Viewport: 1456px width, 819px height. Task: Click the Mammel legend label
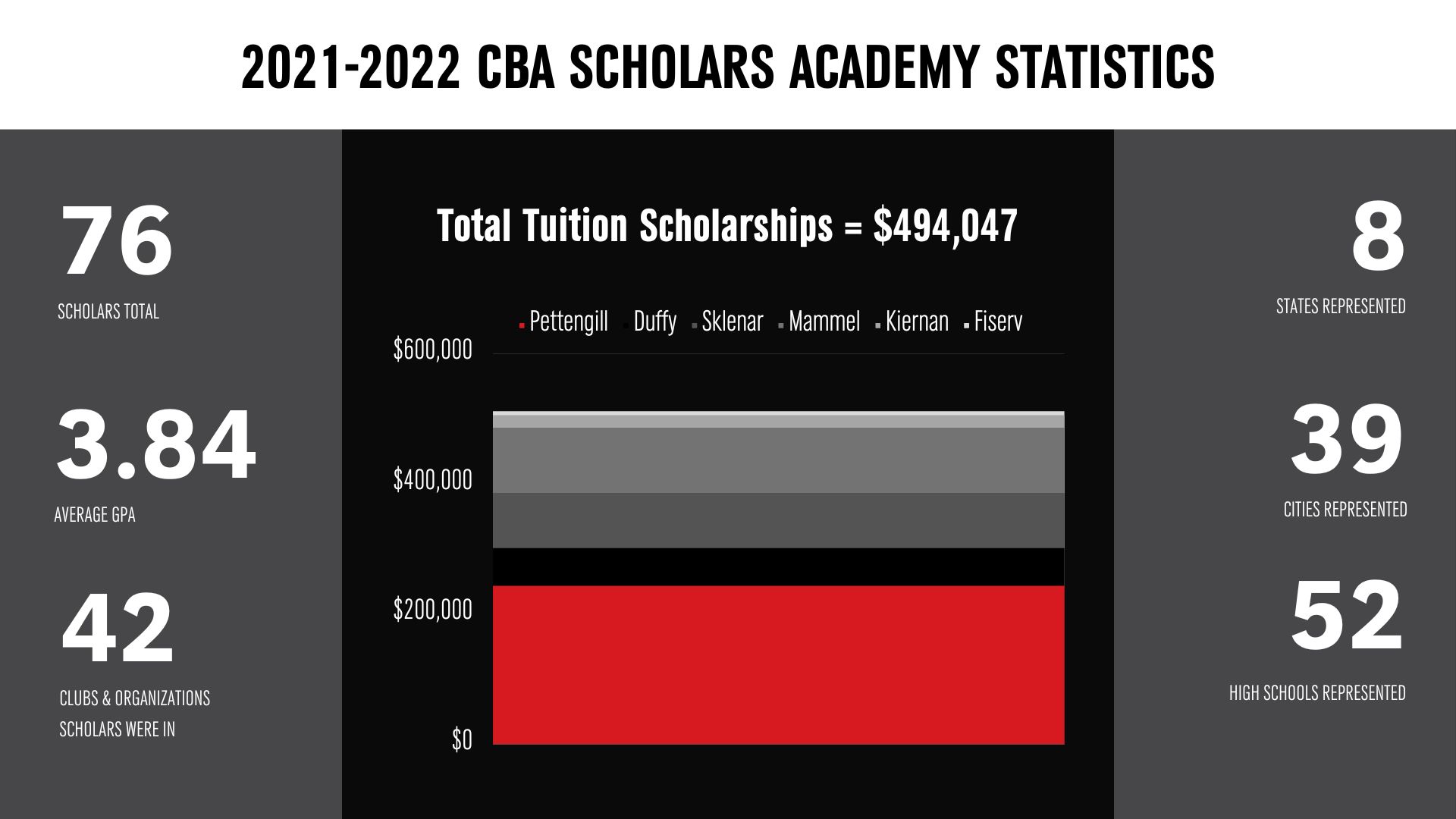(824, 322)
